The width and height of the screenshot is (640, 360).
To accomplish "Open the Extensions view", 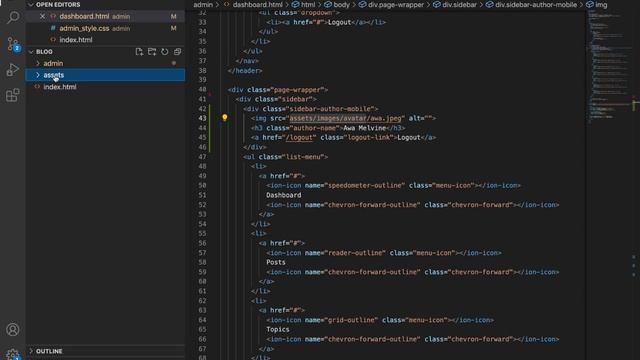I will [13, 95].
